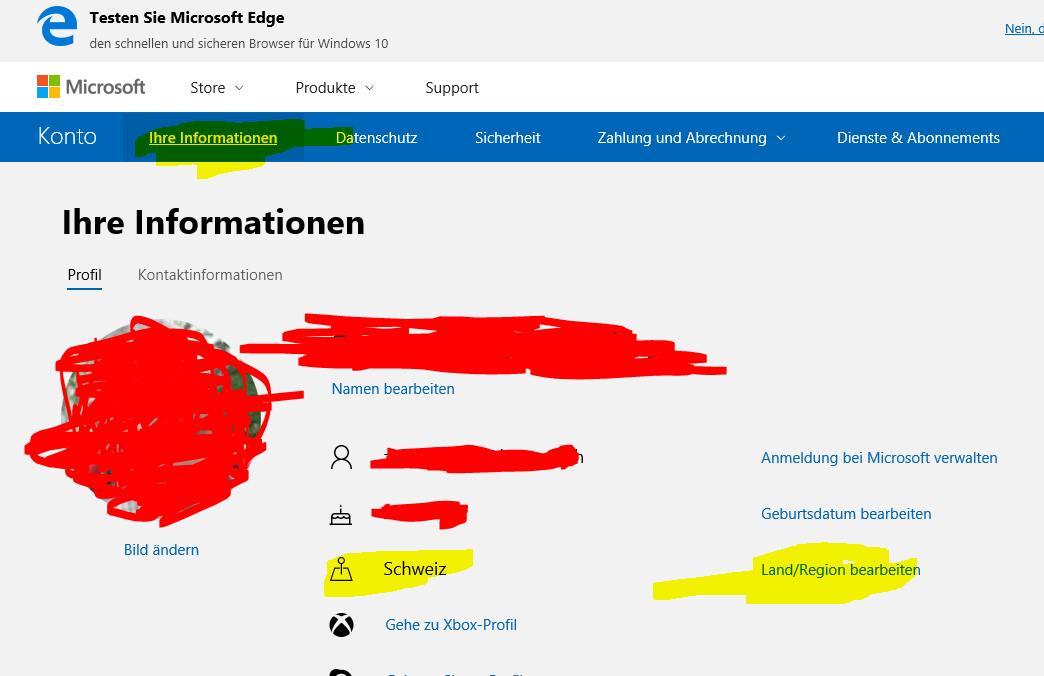The height and width of the screenshot is (676, 1044).
Task: Click Bild ändern link
Action: click(161, 550)
